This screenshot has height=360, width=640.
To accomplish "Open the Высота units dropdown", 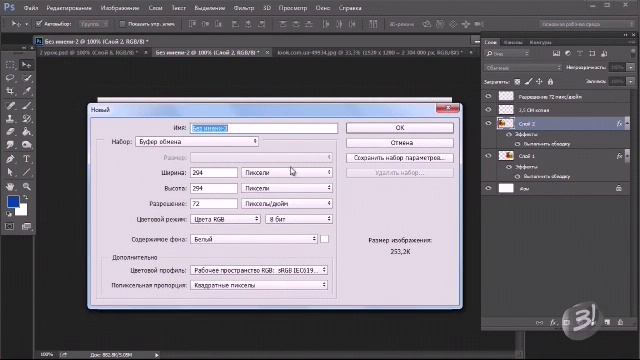I will 287,188.
